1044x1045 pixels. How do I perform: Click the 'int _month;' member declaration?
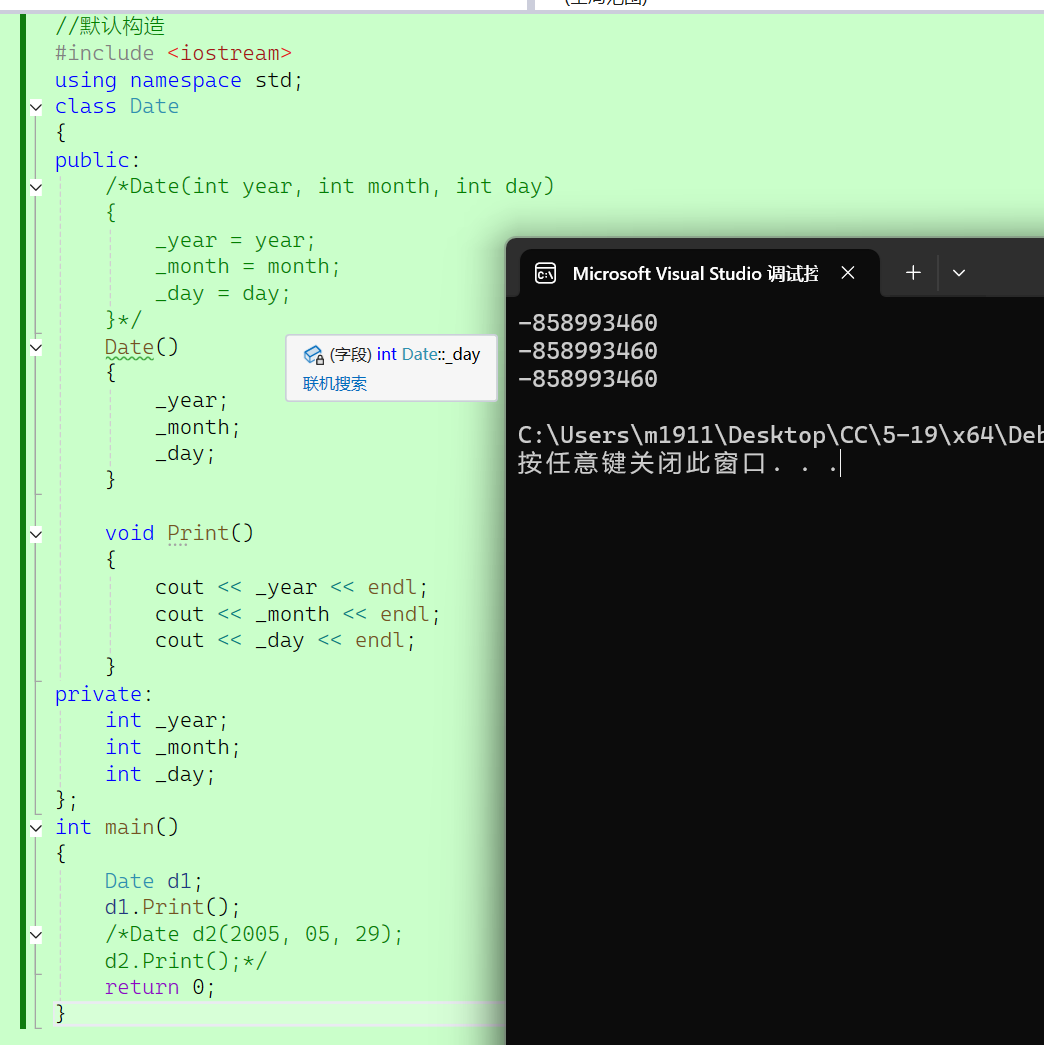(x=172, y=747)
